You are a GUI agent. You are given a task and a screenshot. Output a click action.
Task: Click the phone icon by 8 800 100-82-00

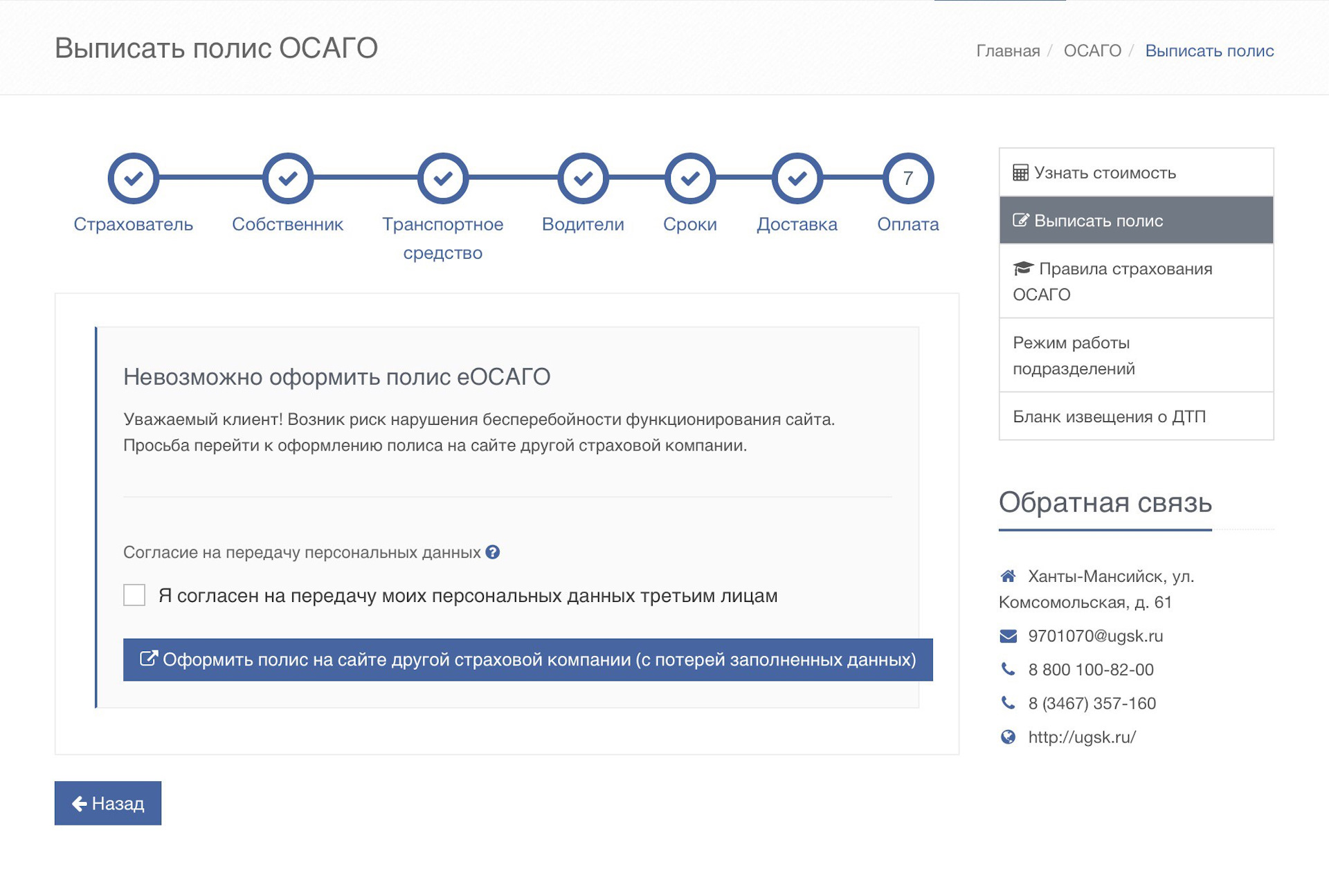[x=1009, y=669]
